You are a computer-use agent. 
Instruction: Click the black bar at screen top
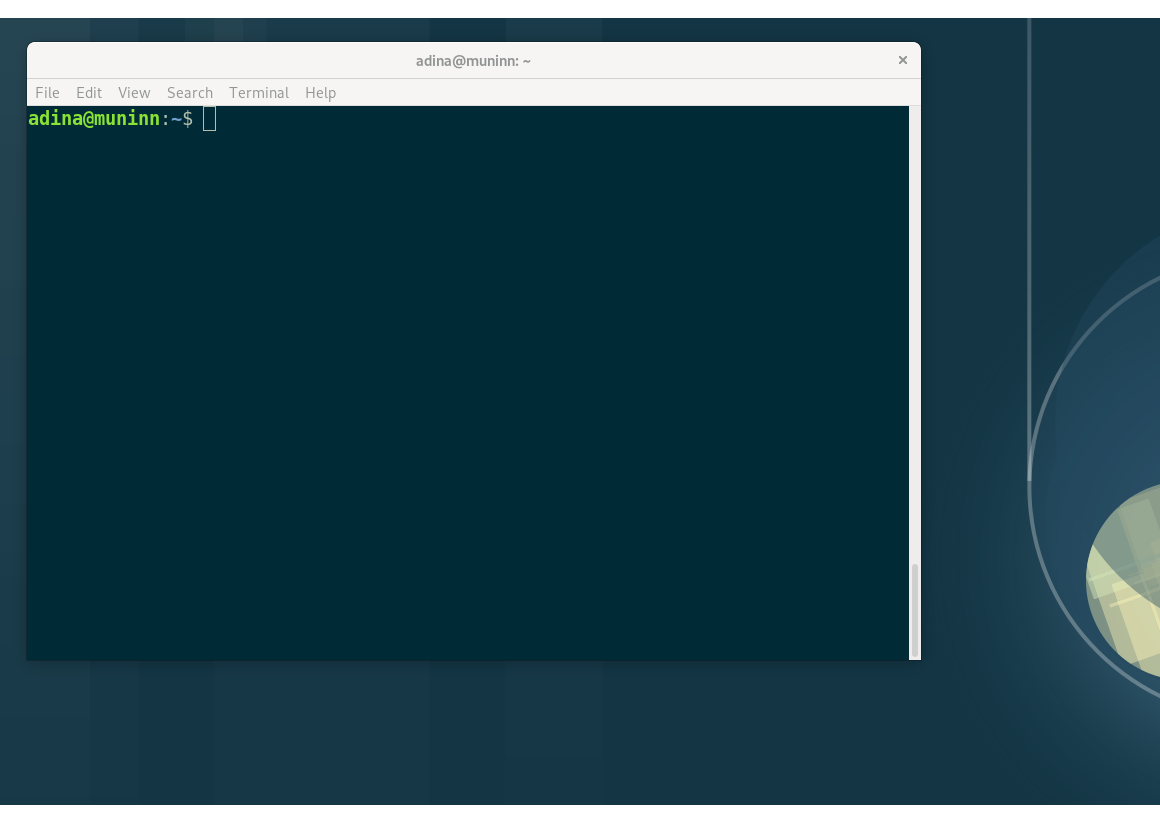tap(580, 8)
